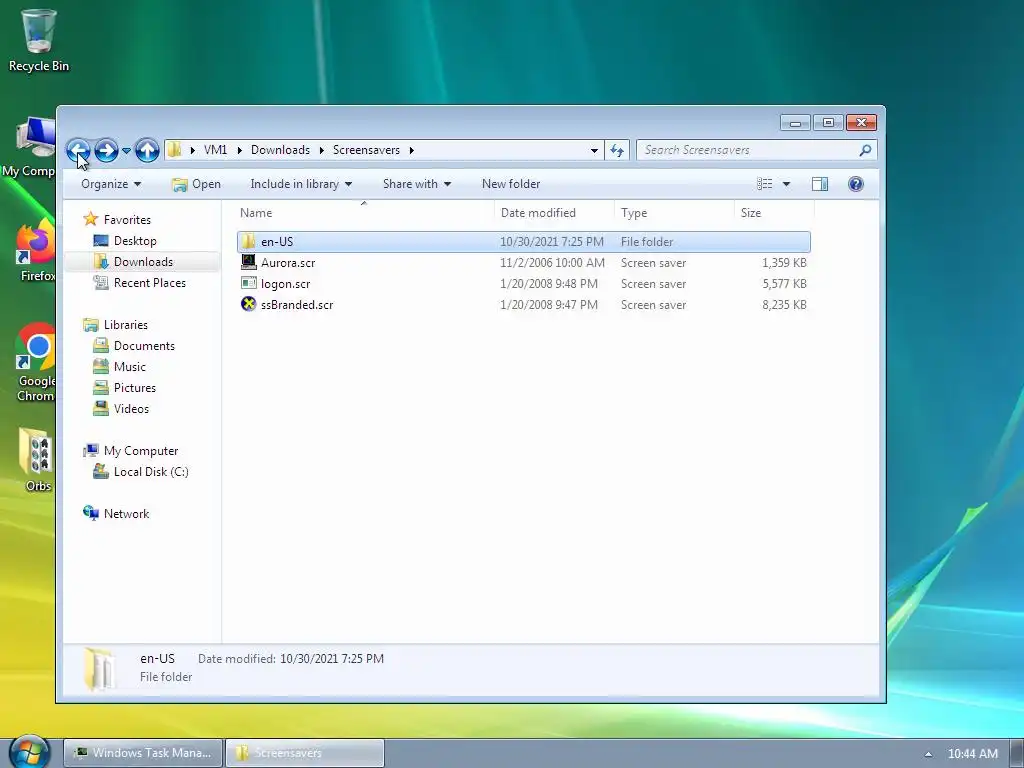Viewport: 1024px width, 768px height.
Task: Open Local Disk (C:)
Action: pos(151,472)
